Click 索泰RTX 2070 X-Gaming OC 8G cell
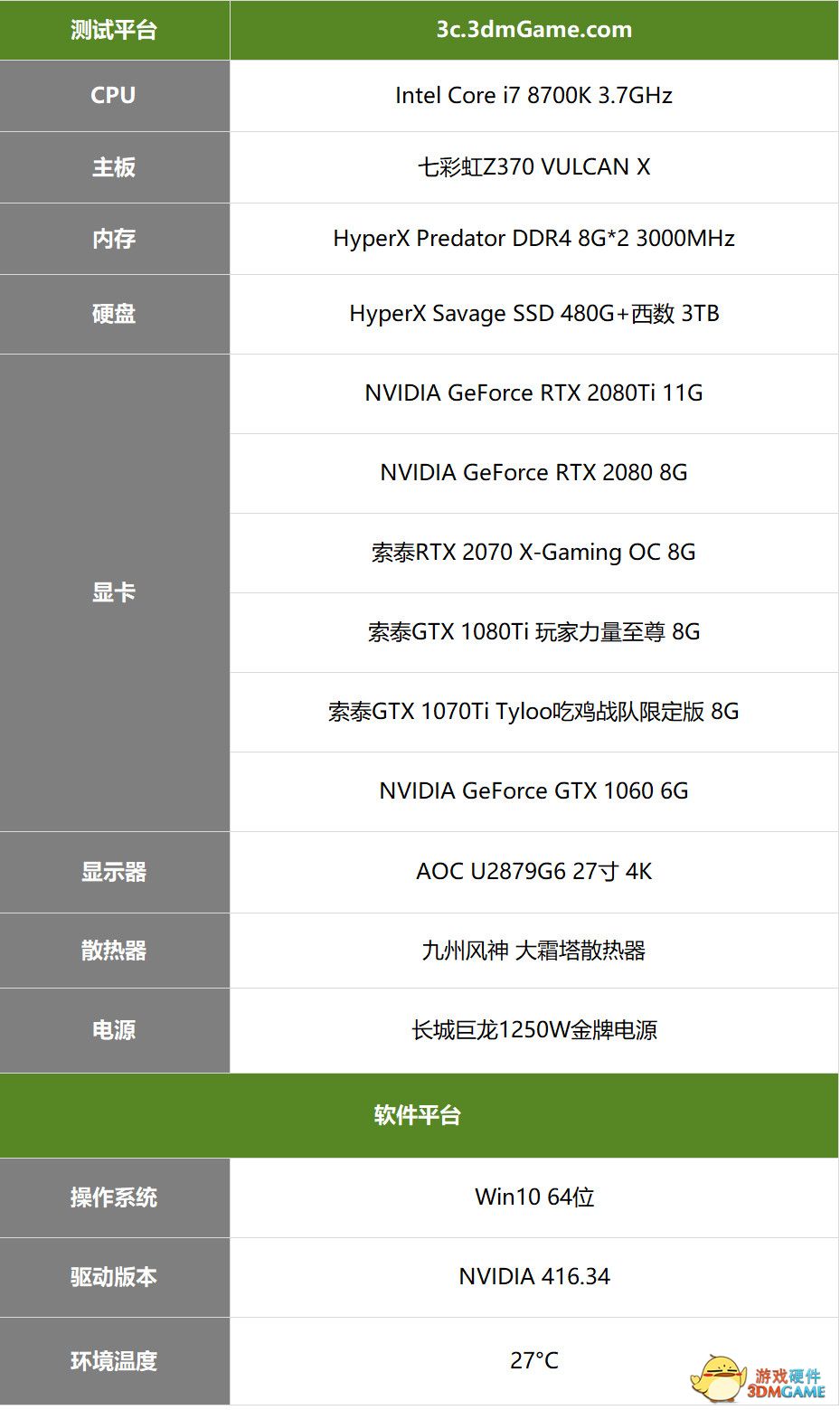The height and width of the screenshot is (1410, 840). [x=533, y=554]
